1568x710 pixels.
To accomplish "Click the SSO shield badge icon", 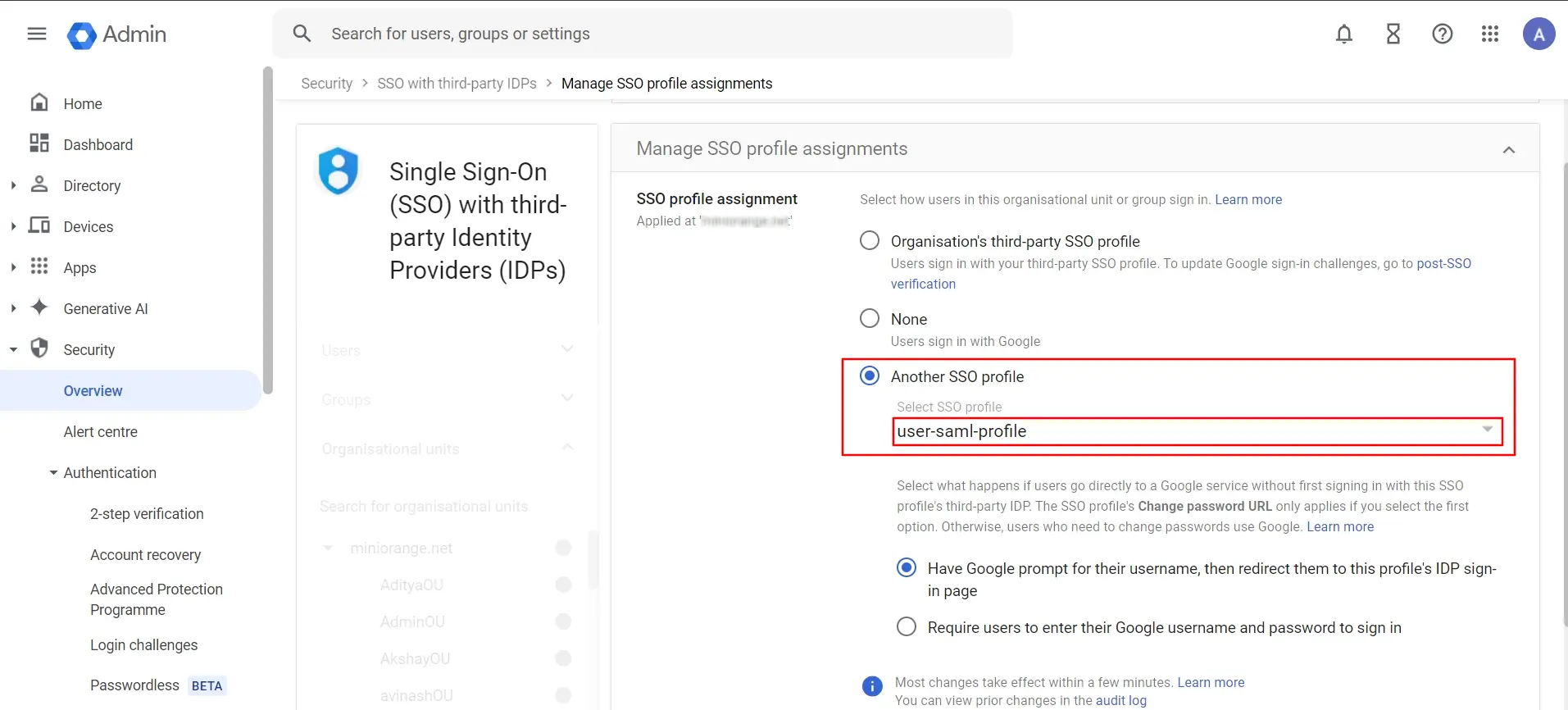I will pyautogui.click(x=339, y=171).
